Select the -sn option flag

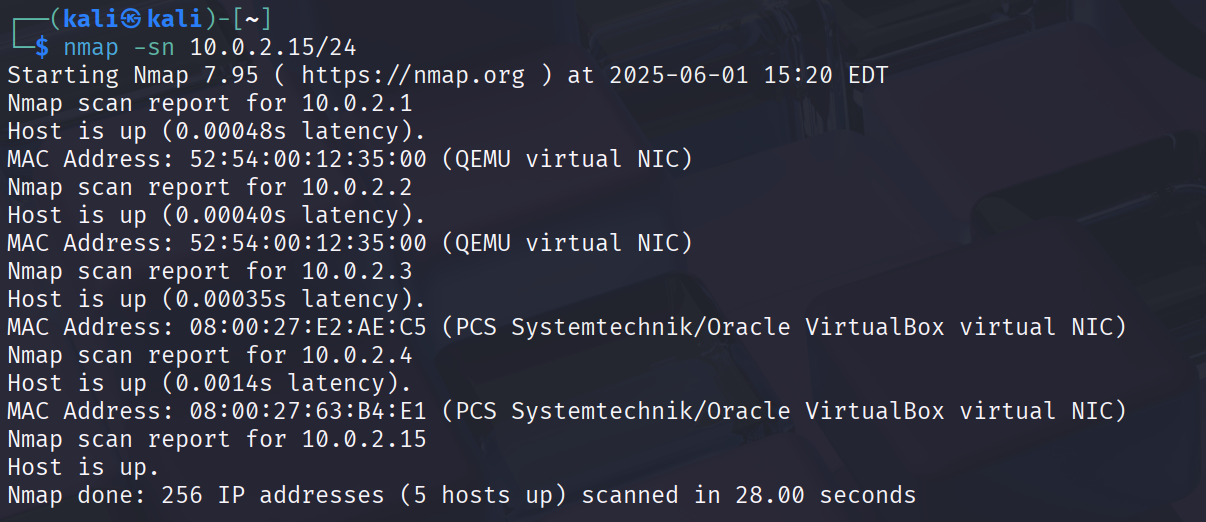click(x=153, y=46)
